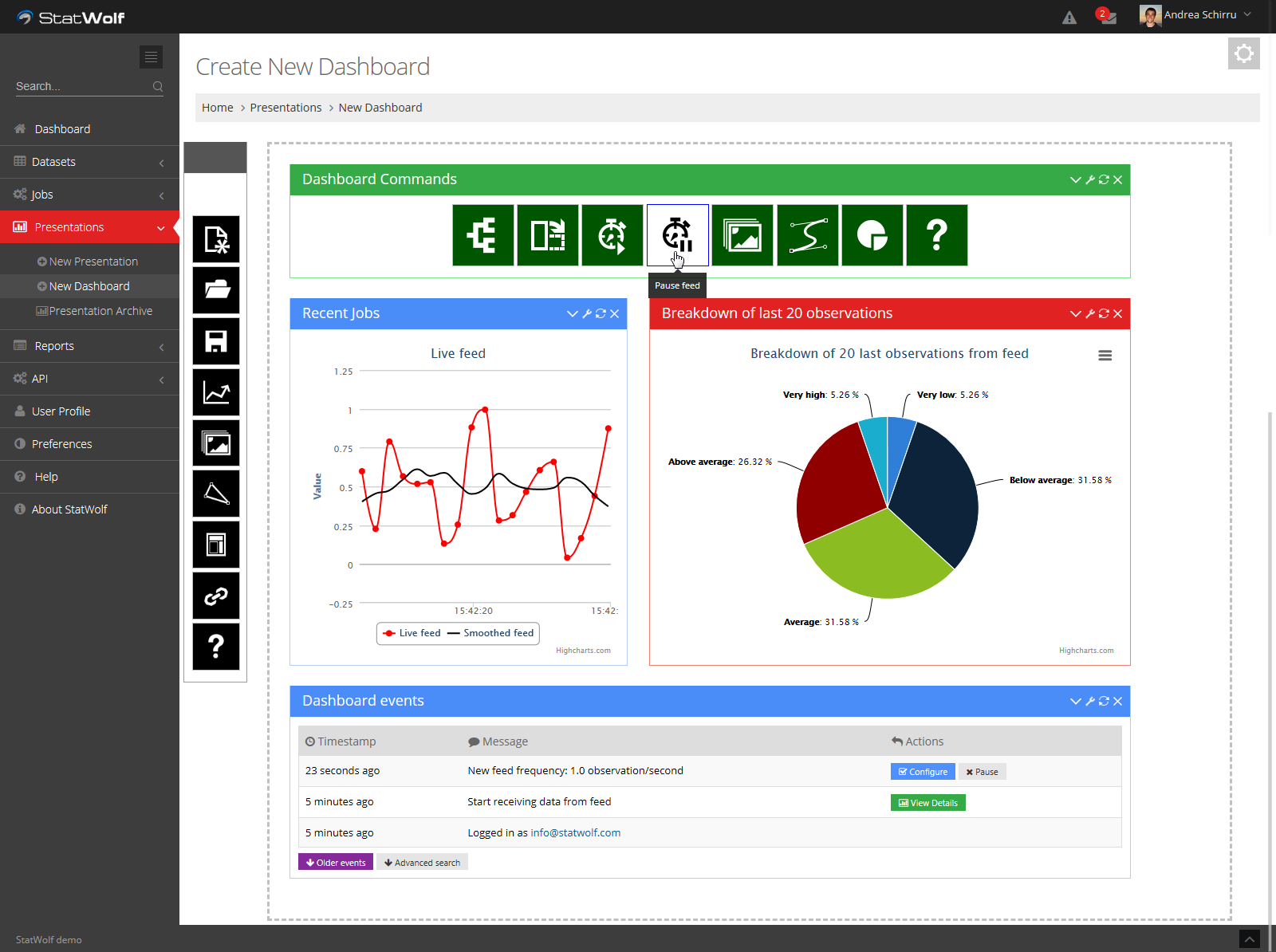
Task: Click the Pause feed command icon
Action: [x=678, y=235]
